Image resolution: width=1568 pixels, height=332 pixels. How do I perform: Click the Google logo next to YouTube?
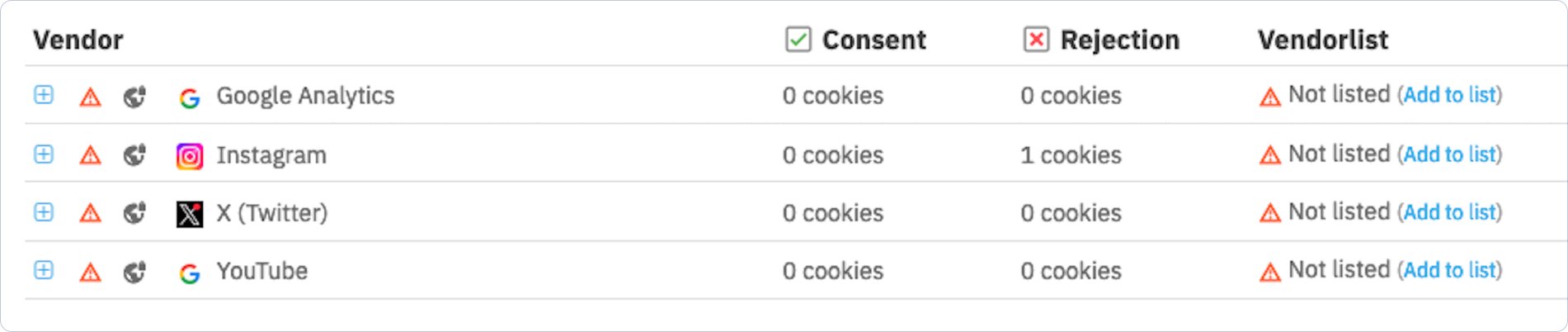(x=190, y=273)
